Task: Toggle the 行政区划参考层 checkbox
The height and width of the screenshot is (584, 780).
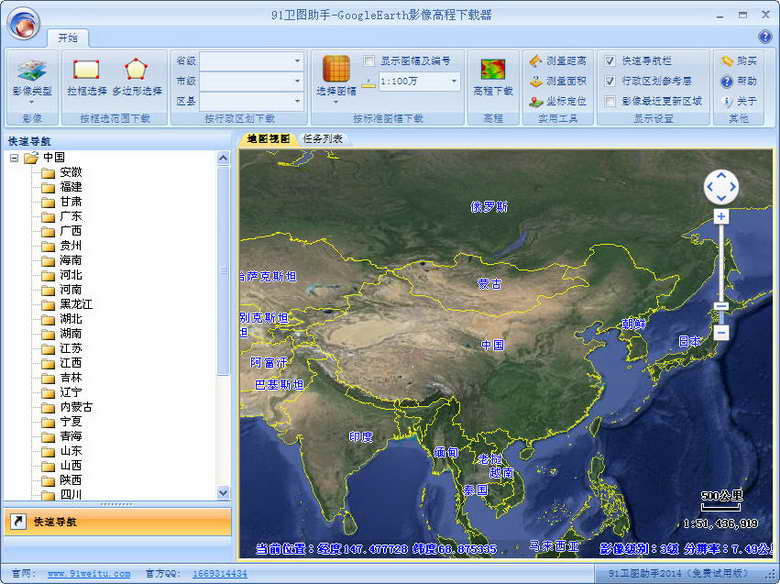Action: [x=610, y=81]
